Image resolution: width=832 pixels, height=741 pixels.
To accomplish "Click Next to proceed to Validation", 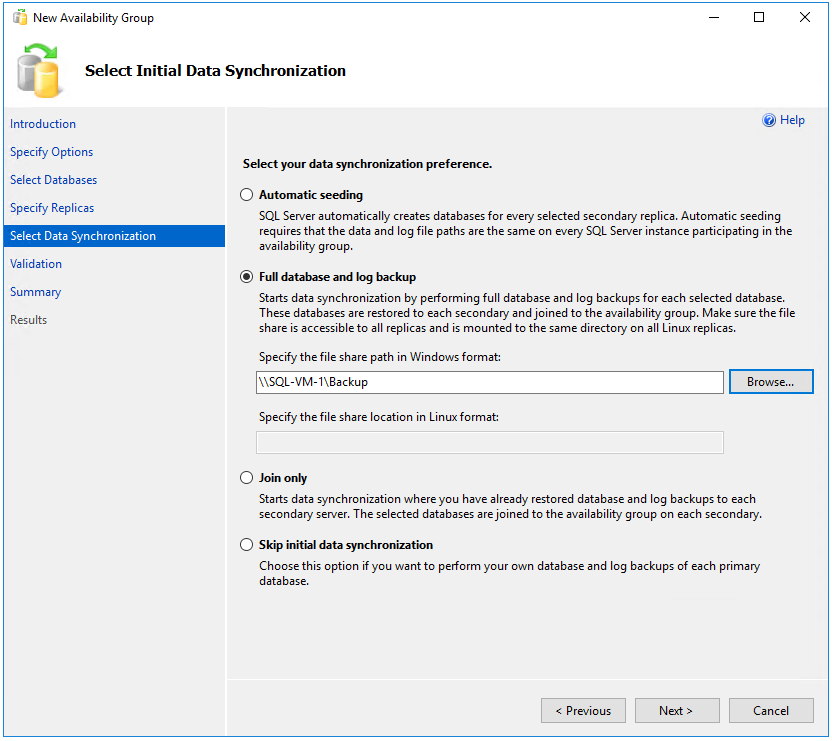I will click(677, 710).
